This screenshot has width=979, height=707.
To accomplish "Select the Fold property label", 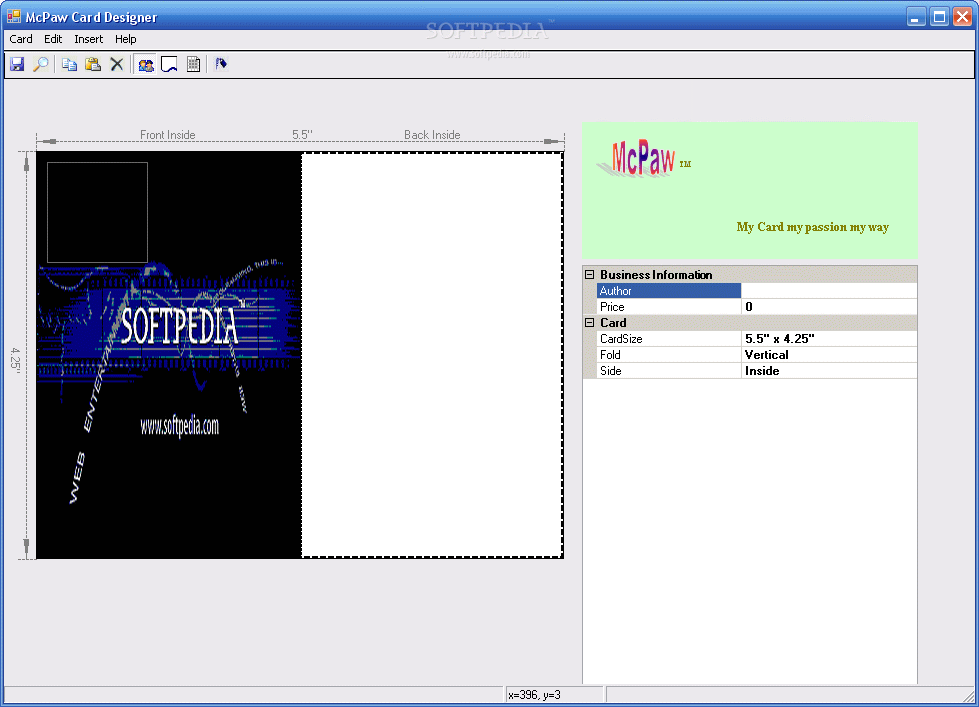I will 669,355.
